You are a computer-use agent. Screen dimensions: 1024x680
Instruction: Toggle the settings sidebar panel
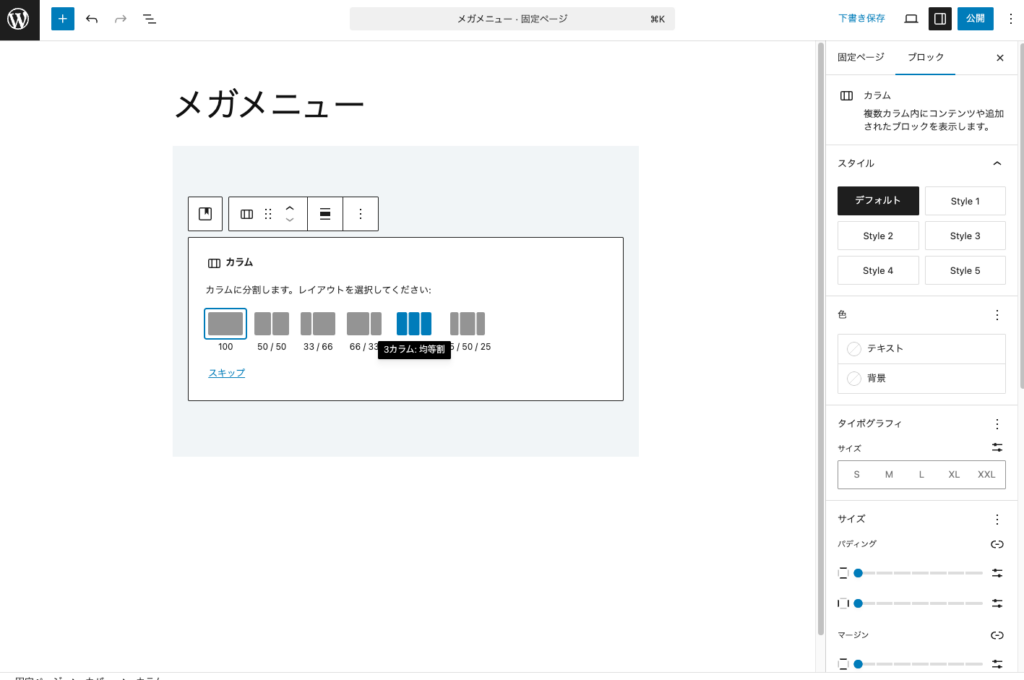(x=940, y=18)
